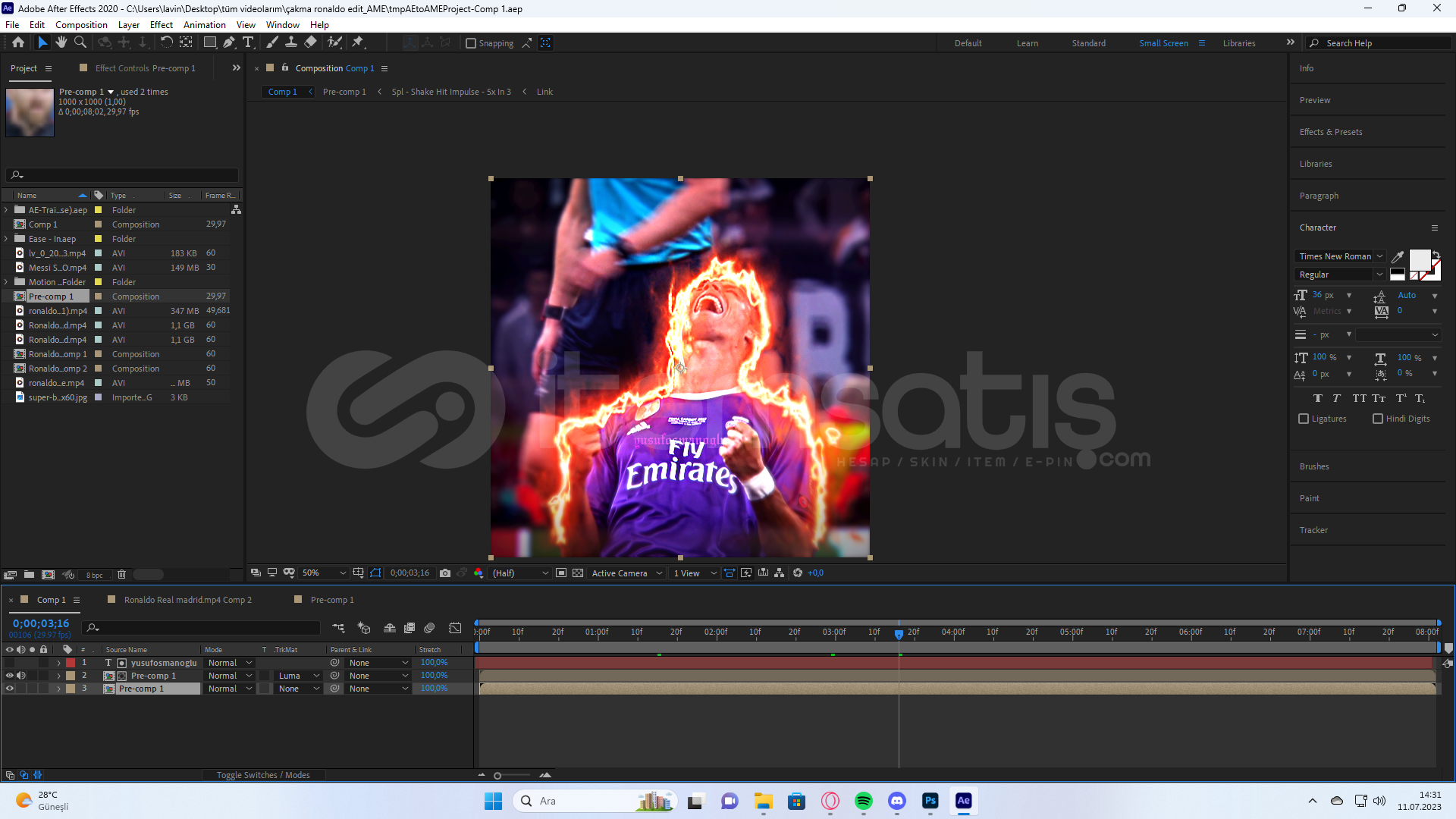This screenshot has height=819, width=1456.
Task: Open the Tracker panel
Action: click(1313, 530)
